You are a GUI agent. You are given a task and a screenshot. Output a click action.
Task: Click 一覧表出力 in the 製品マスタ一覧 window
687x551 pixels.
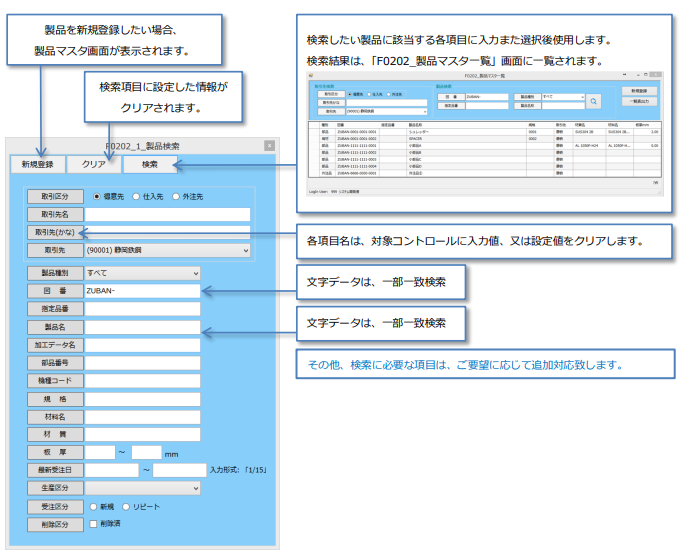point(639,101)
